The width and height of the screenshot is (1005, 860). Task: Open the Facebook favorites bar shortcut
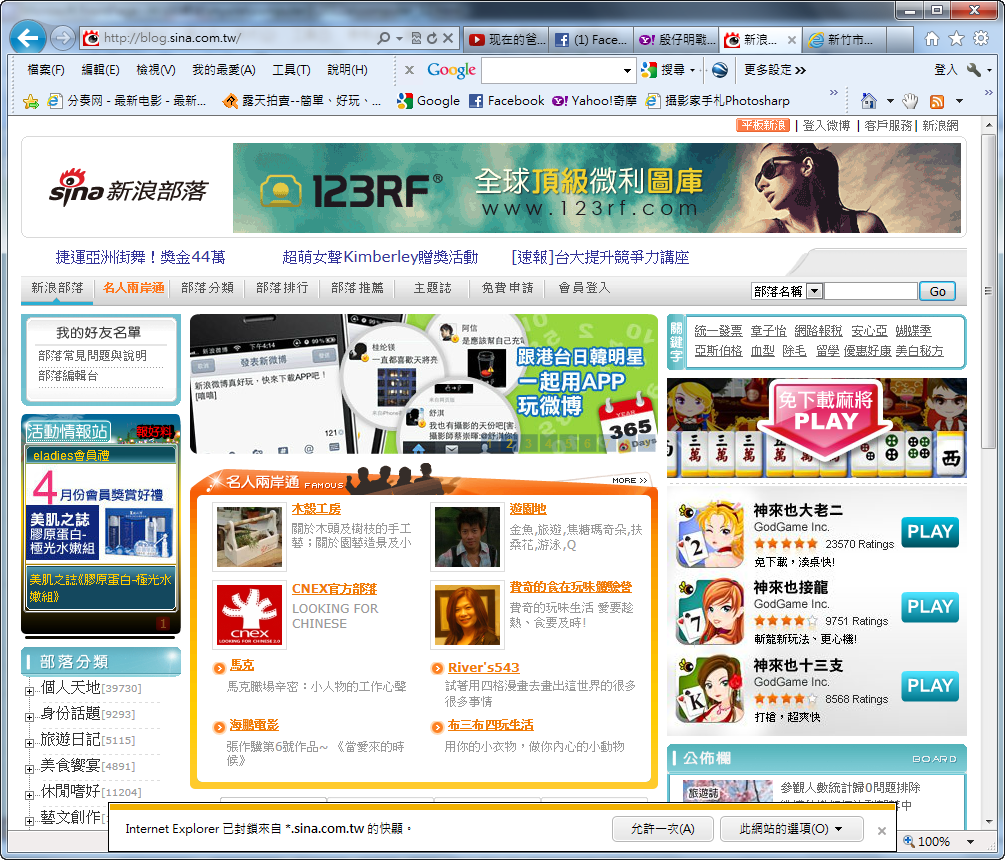coord(506,101)
